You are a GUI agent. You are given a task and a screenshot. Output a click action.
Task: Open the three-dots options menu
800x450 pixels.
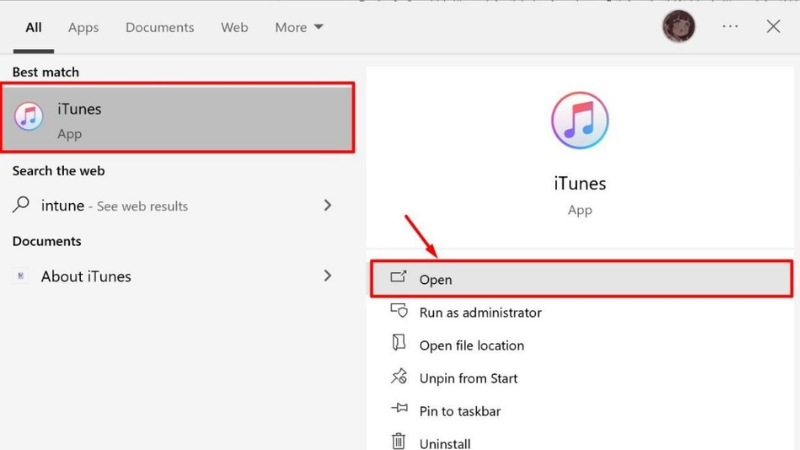click(x=730, y=26)
